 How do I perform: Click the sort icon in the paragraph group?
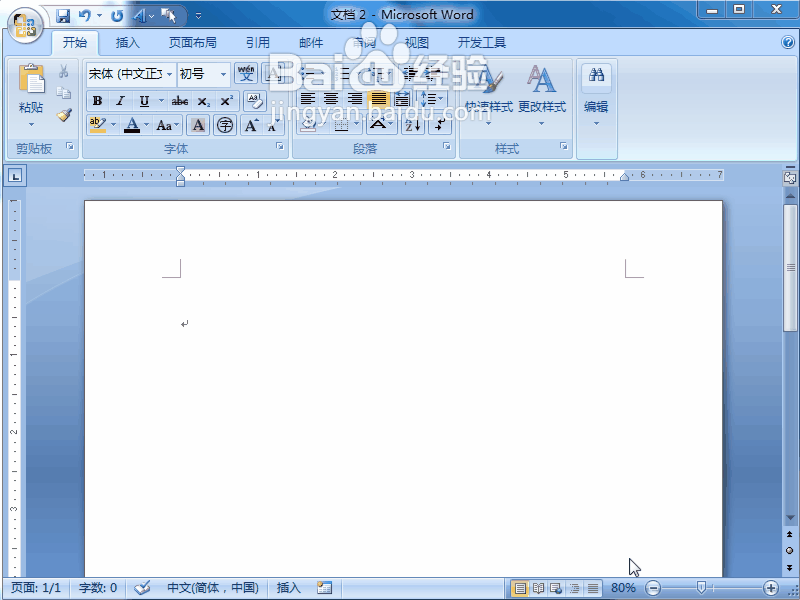412,125
